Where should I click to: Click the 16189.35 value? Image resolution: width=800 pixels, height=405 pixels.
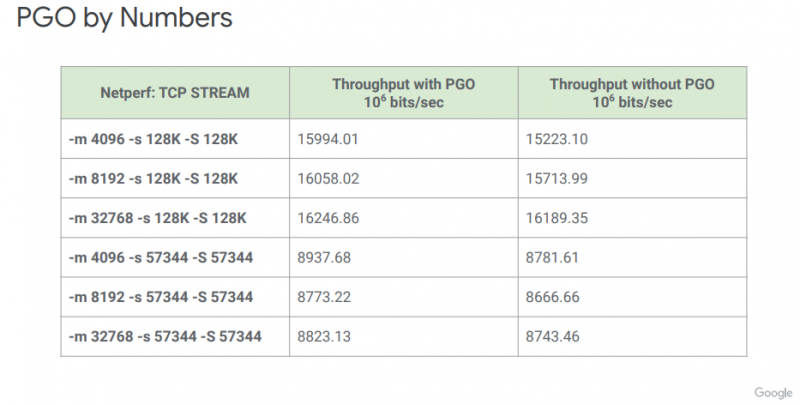(557, 218)
